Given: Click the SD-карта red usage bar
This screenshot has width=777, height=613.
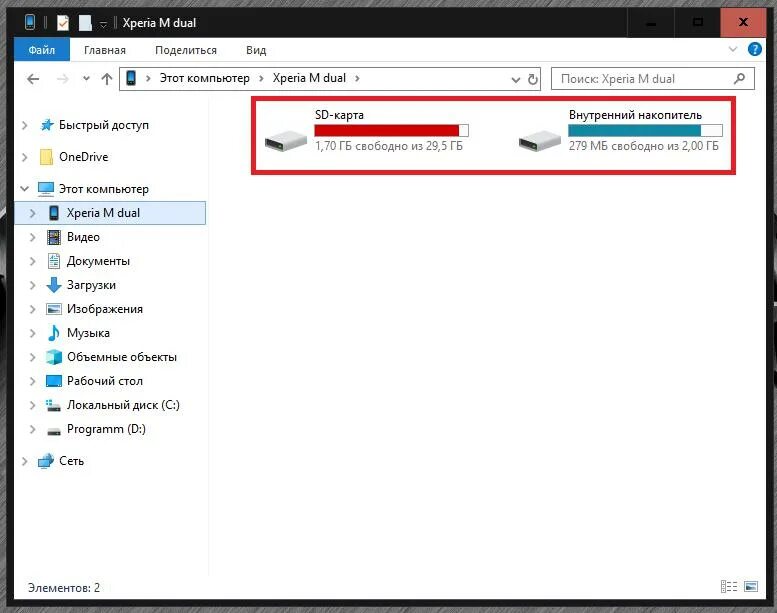Looking at the screenshot, I should (391, 131).
